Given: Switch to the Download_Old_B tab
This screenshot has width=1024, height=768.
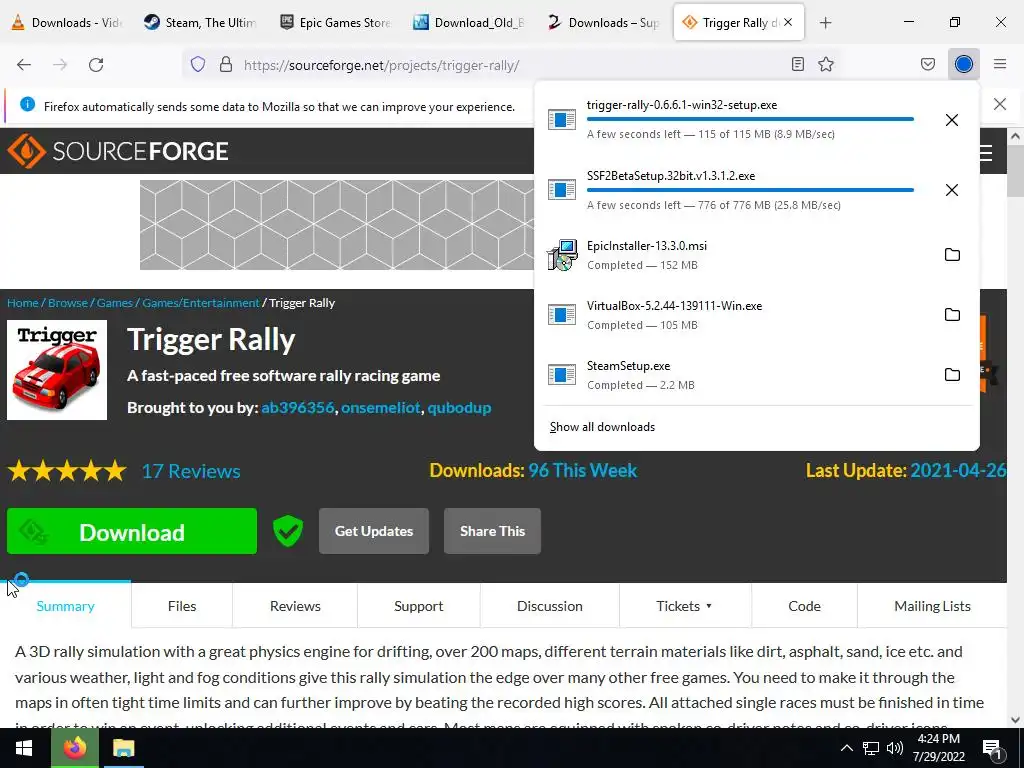Looking at the screenshot, I should point(469,23).
